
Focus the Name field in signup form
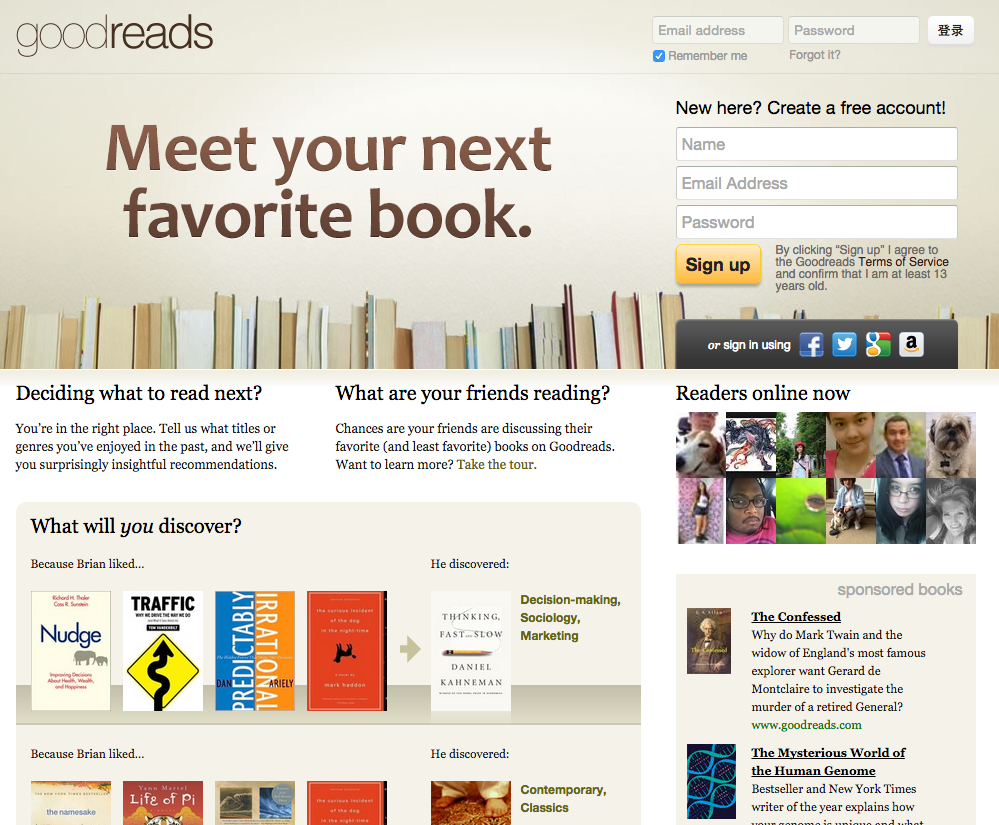point(816,144)
